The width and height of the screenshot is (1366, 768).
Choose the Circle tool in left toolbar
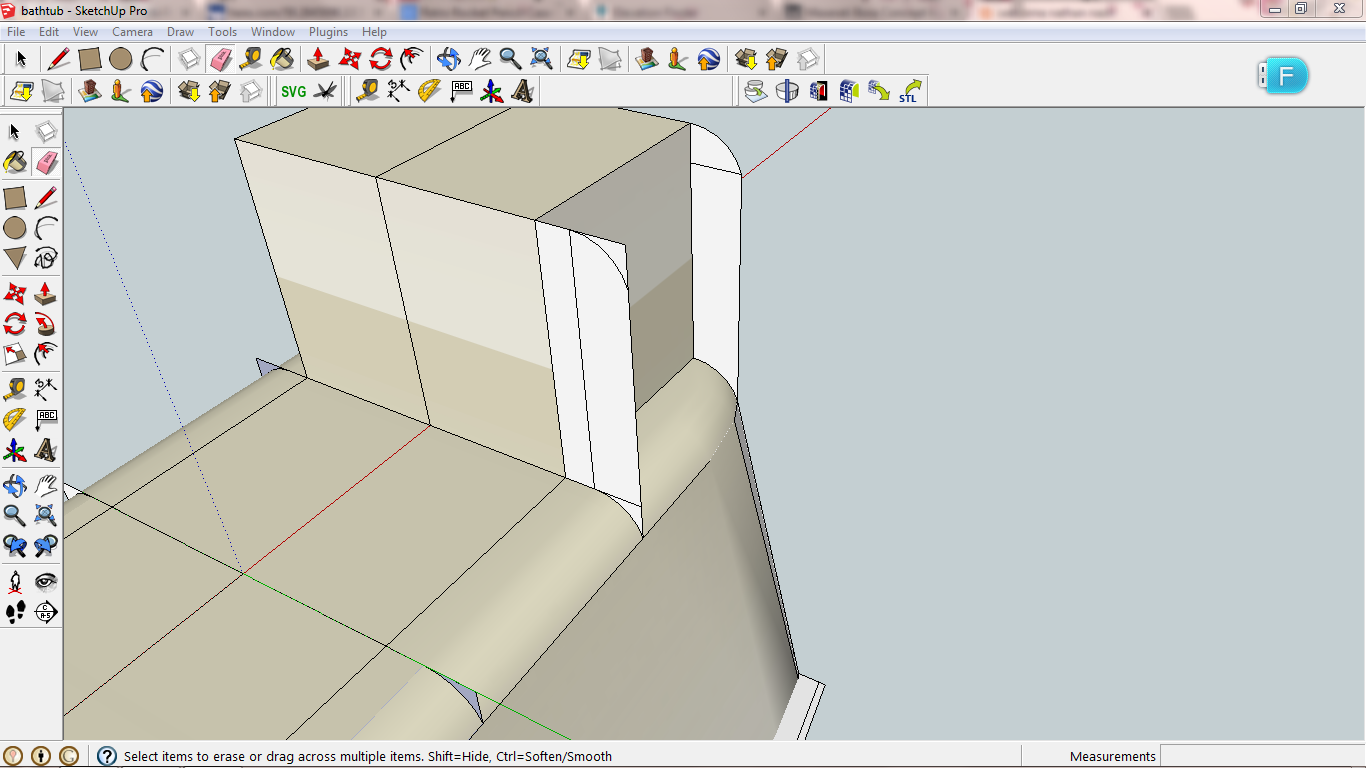pyautogui.click(x=15, y=228)
